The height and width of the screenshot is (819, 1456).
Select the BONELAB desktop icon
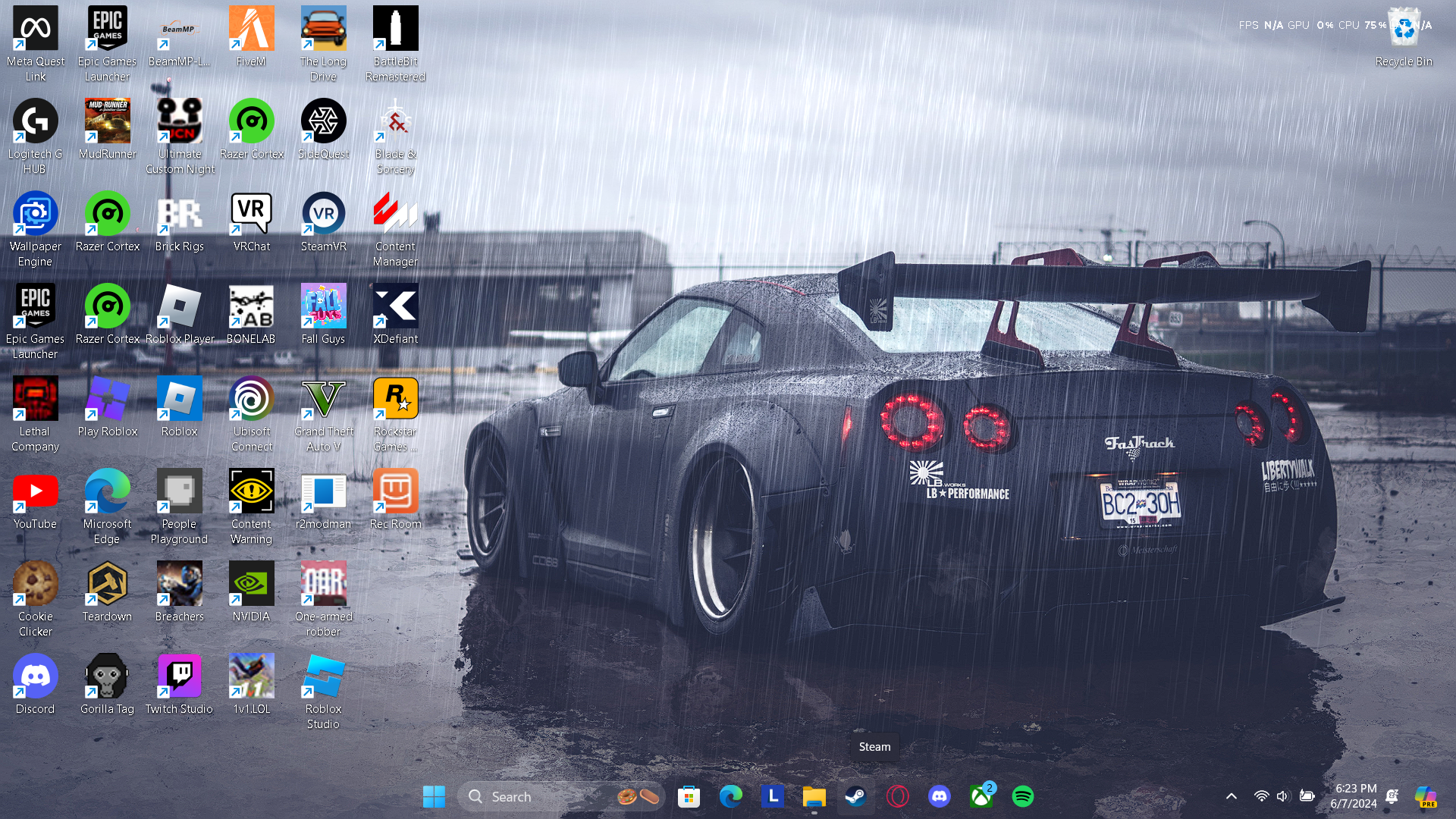click(x=251, y=314)
